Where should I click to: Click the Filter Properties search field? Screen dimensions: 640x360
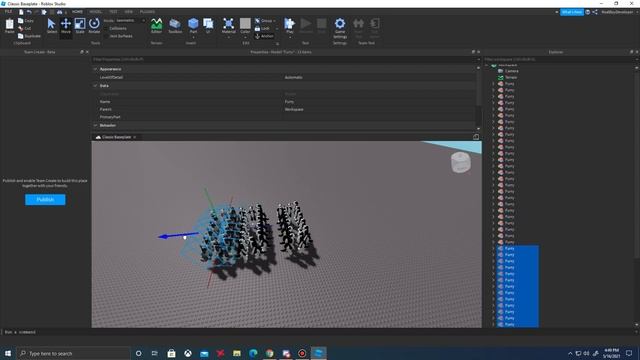click(284, 59)
